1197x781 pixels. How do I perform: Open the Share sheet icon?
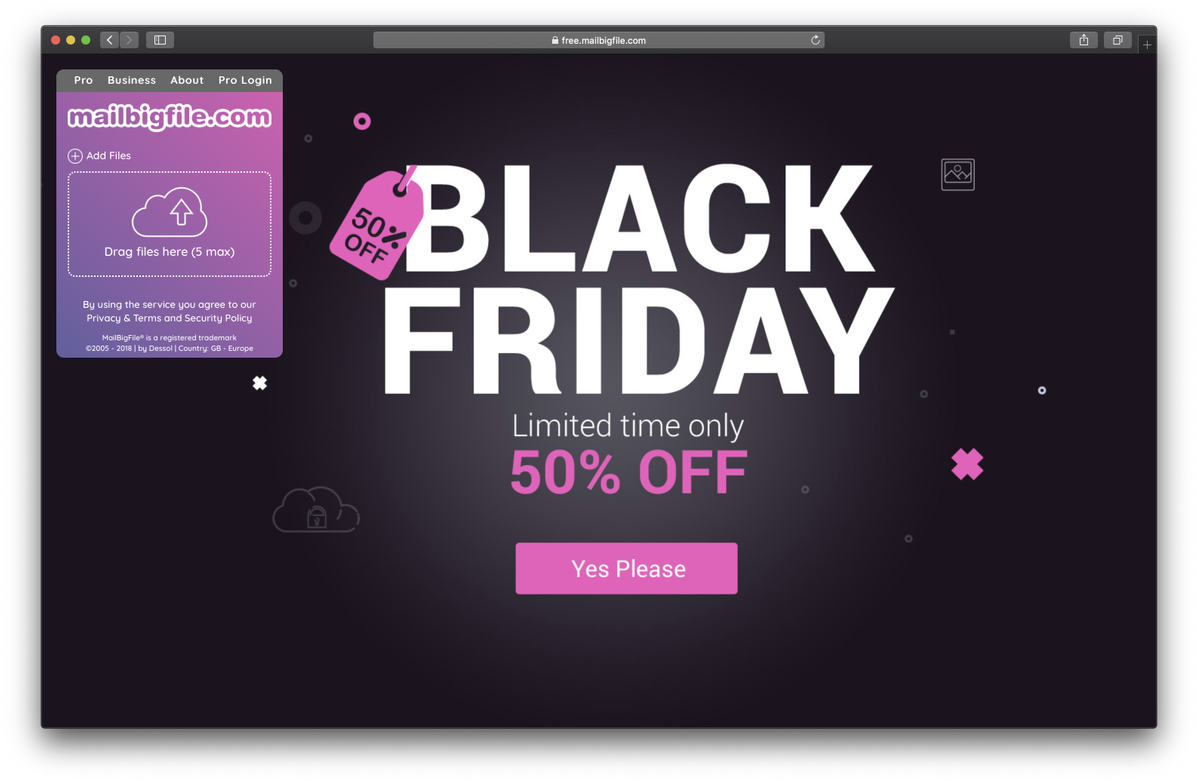1083,40
